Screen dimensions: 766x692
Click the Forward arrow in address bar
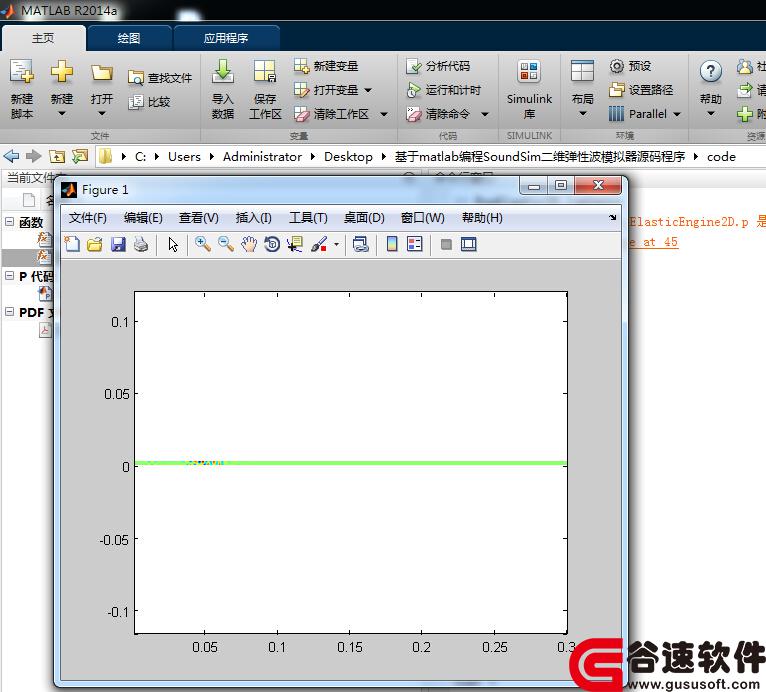click(x=33, y=157)
